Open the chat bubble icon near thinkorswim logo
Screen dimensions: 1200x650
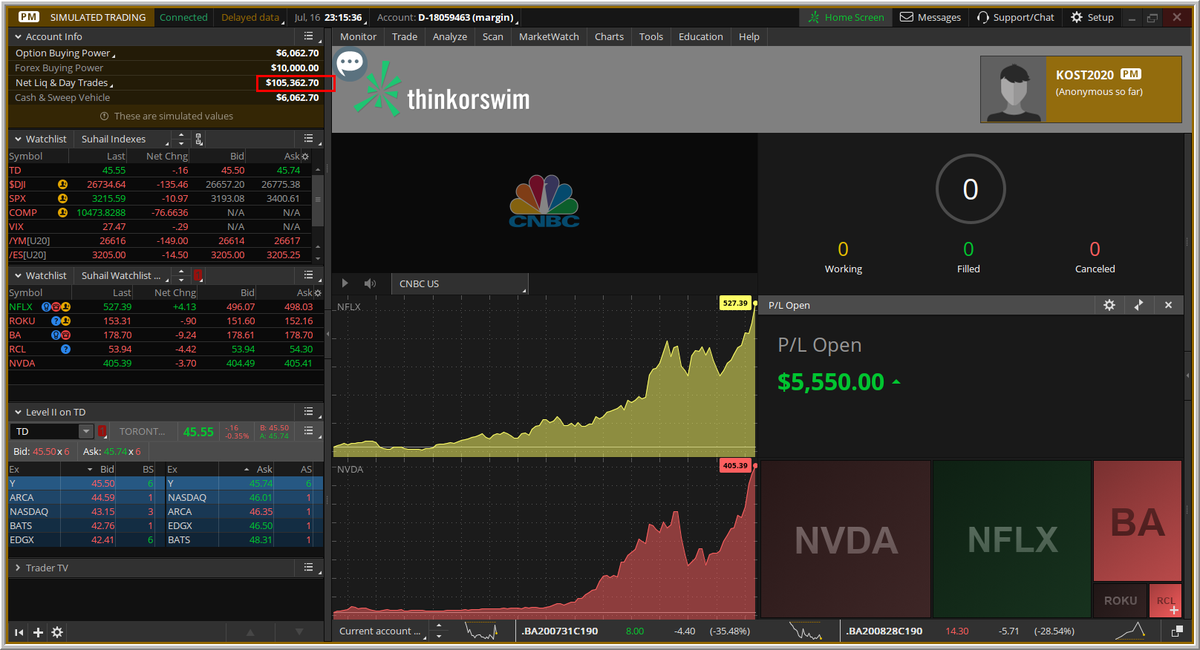(350, 65)
